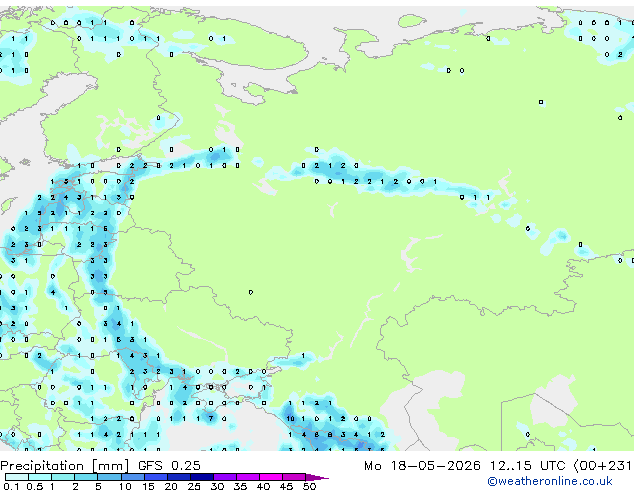Click the forecast date 'Mo 18-05-2026' text
This screenshot has width=634, height=490.
click(422, 465)
